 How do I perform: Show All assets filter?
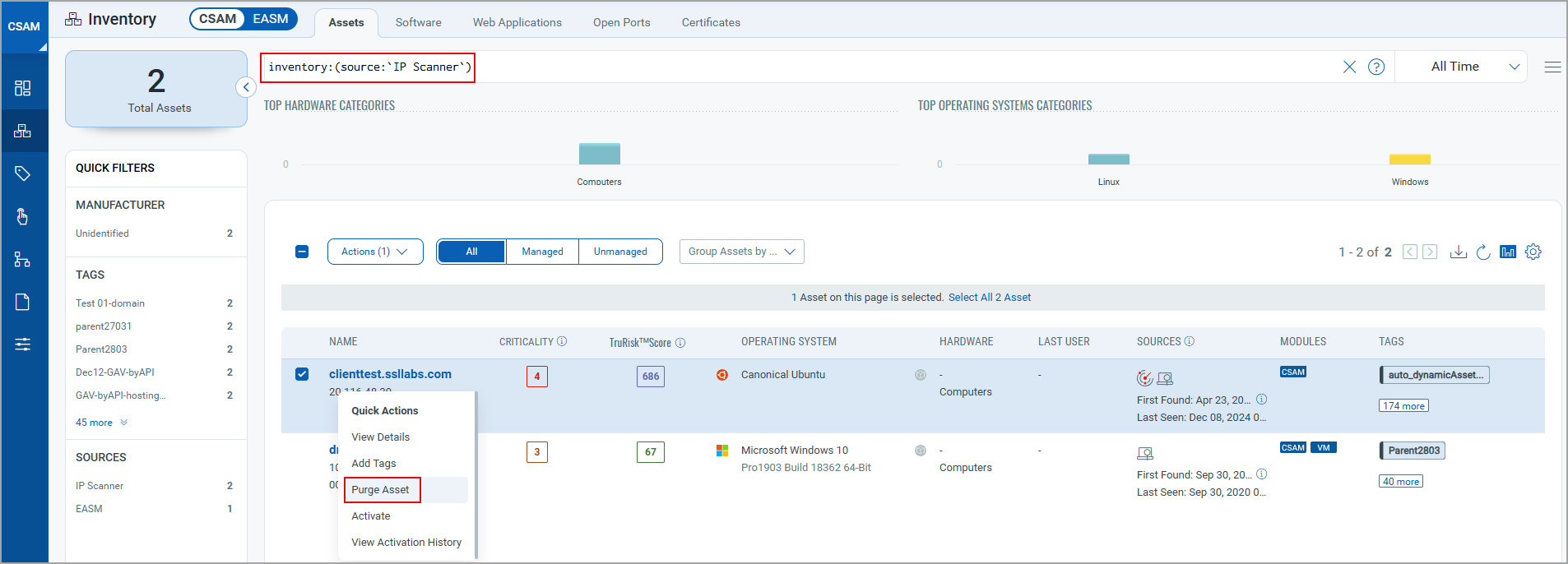[x=471, y=252]
